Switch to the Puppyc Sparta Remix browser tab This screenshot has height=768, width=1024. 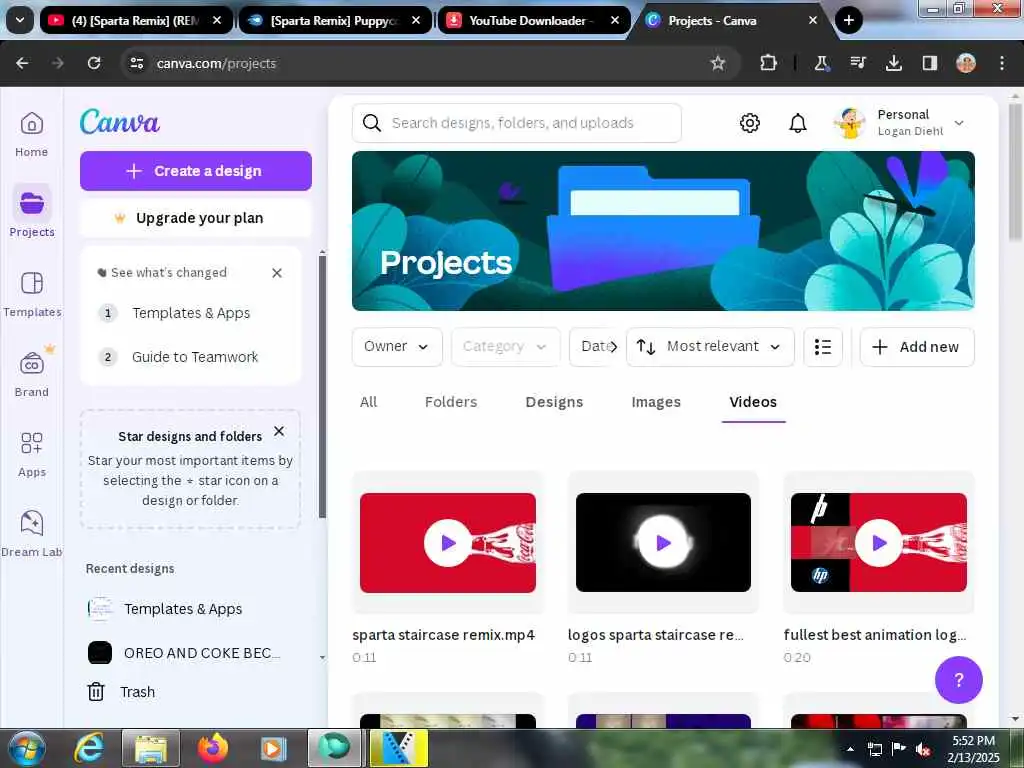point(333,21)
